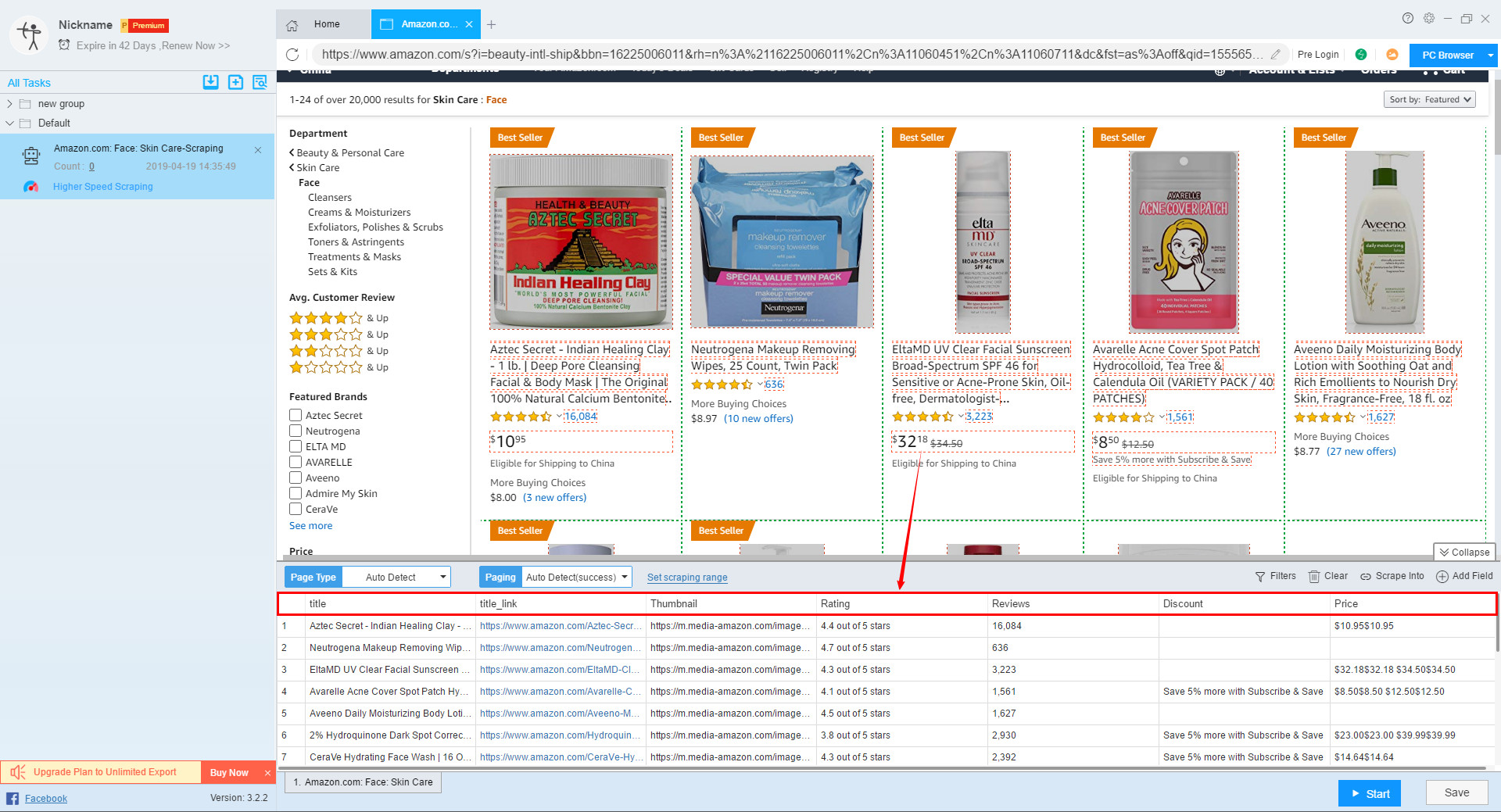Click the Renew Now link
The image size is (1501, 812).
[x=196, y=46]
